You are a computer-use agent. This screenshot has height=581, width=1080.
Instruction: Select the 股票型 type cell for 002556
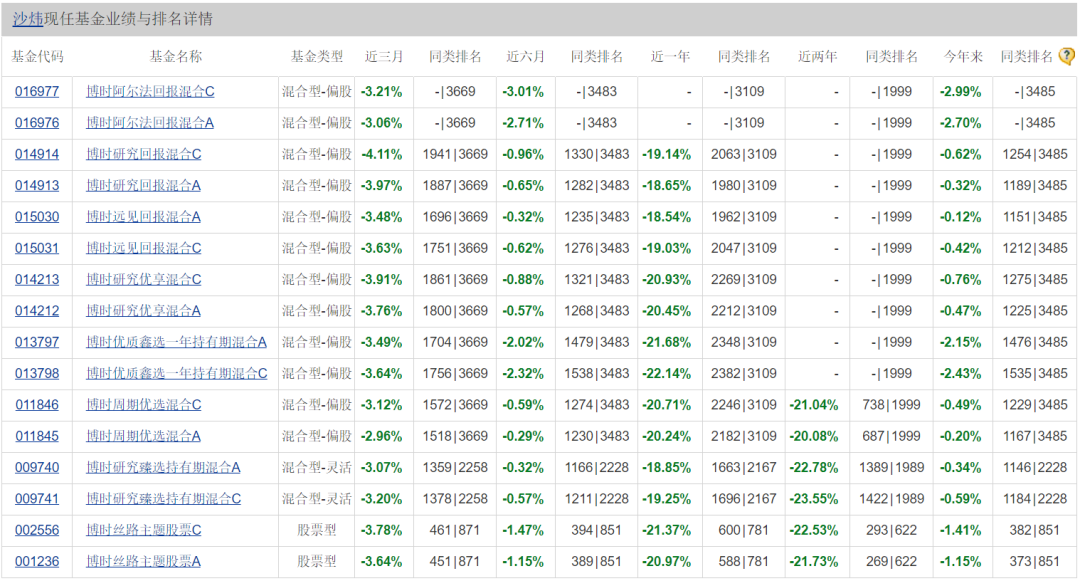click(317, 530)
